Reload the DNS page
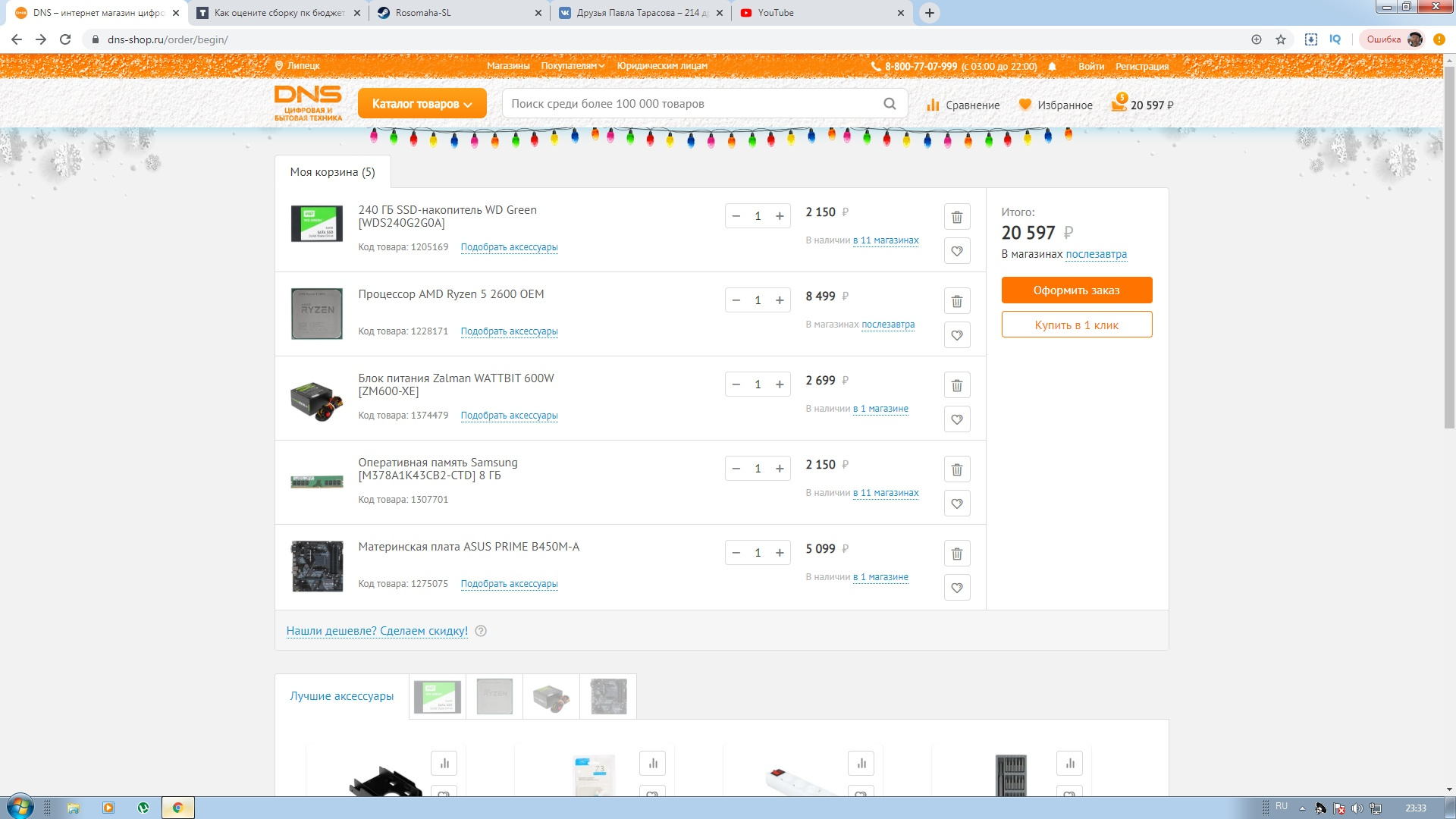The image size is (1456, 819). (x=65, y=39)
